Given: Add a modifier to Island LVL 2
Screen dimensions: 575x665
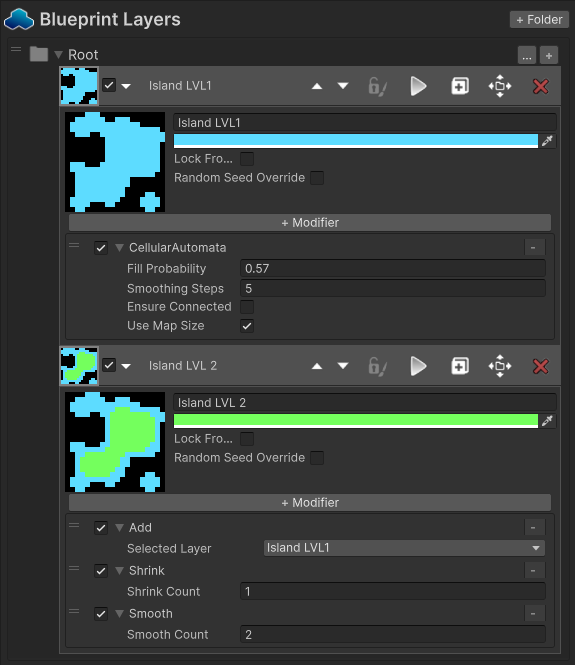Looking at the screenshot, I should 310,503.
